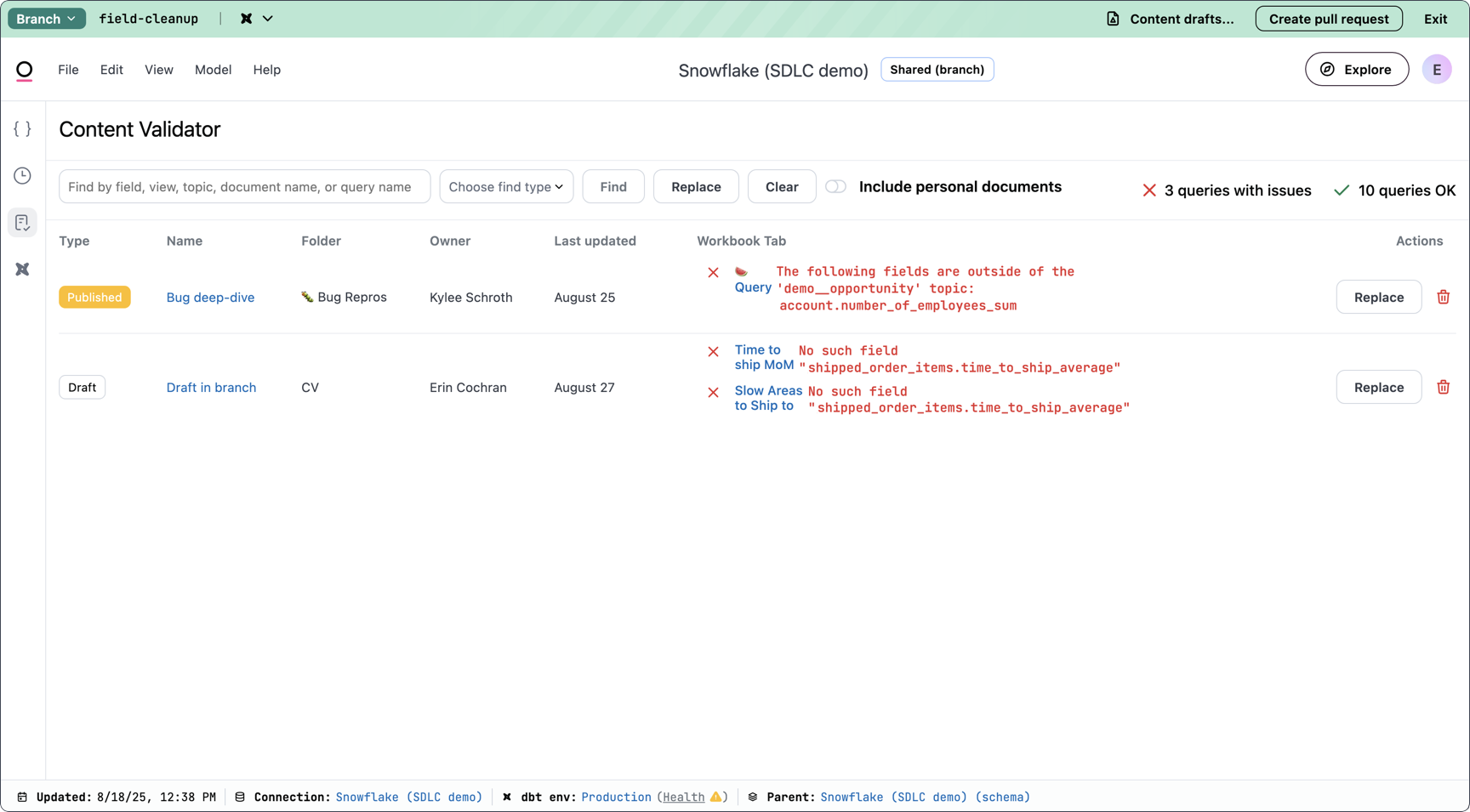Click the find search input field

click(x=244, y=186)
